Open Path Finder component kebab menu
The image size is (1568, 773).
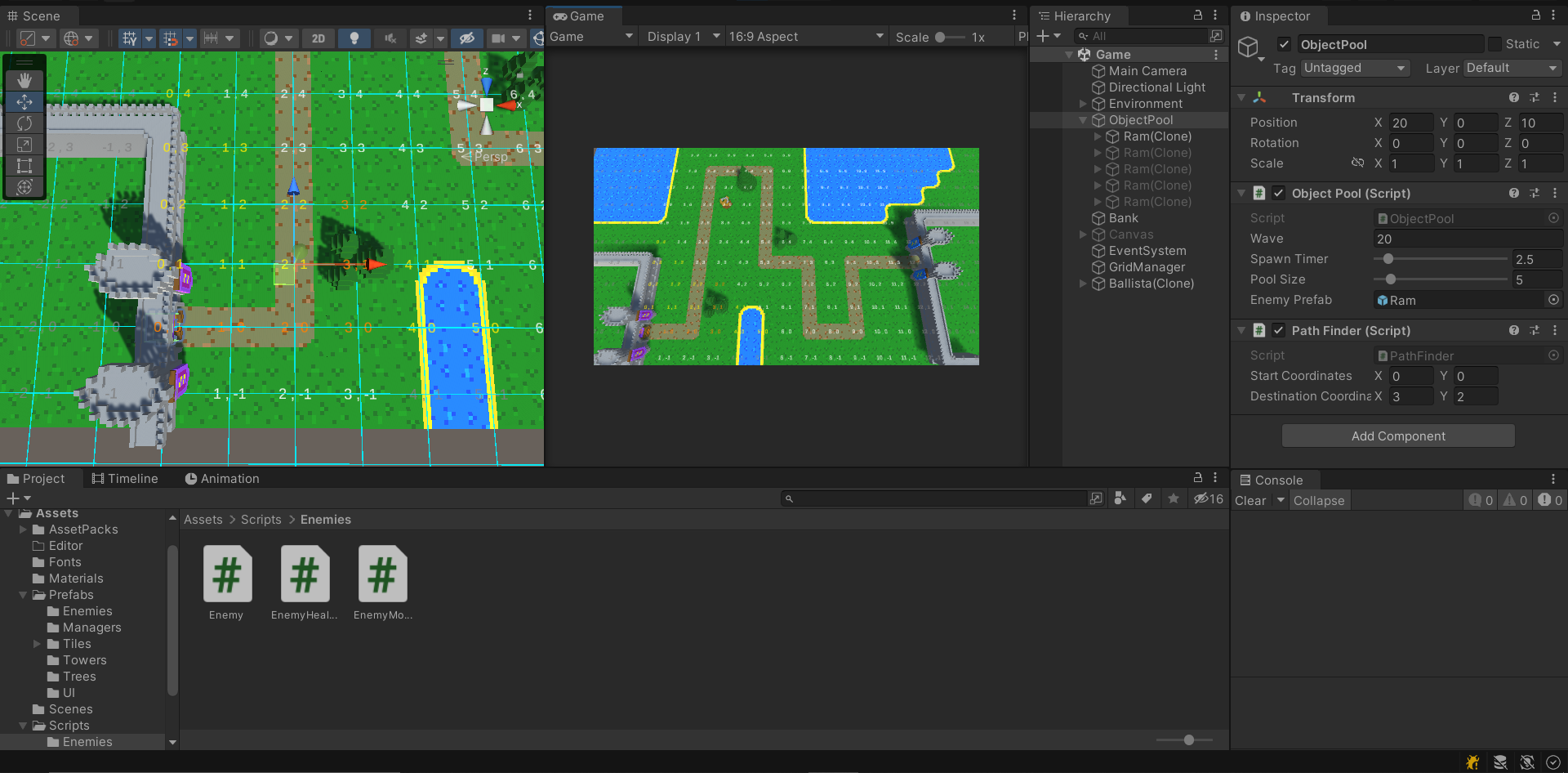1555,330
